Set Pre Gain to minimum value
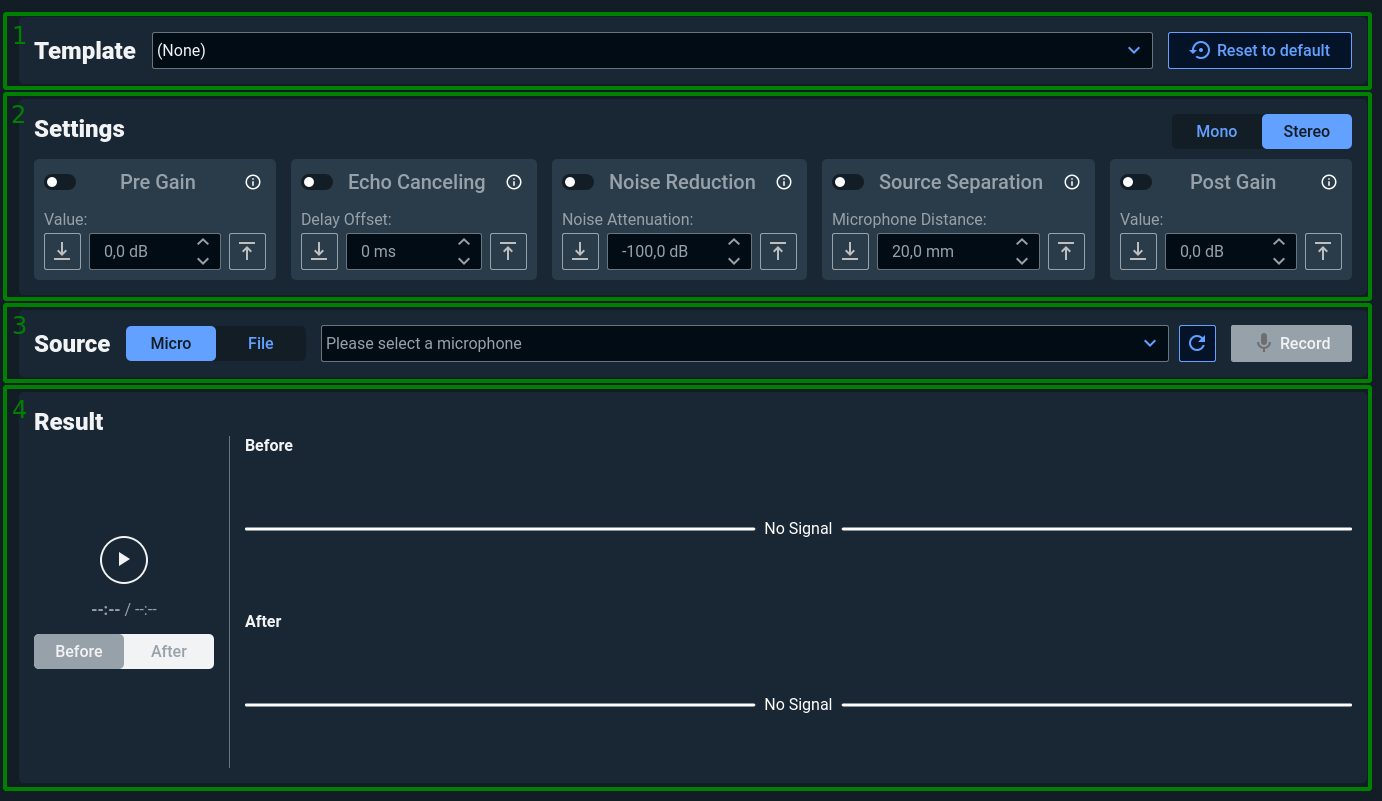Screen dimensions: 1382x801 pyautogui.click(x=62, y=251)
